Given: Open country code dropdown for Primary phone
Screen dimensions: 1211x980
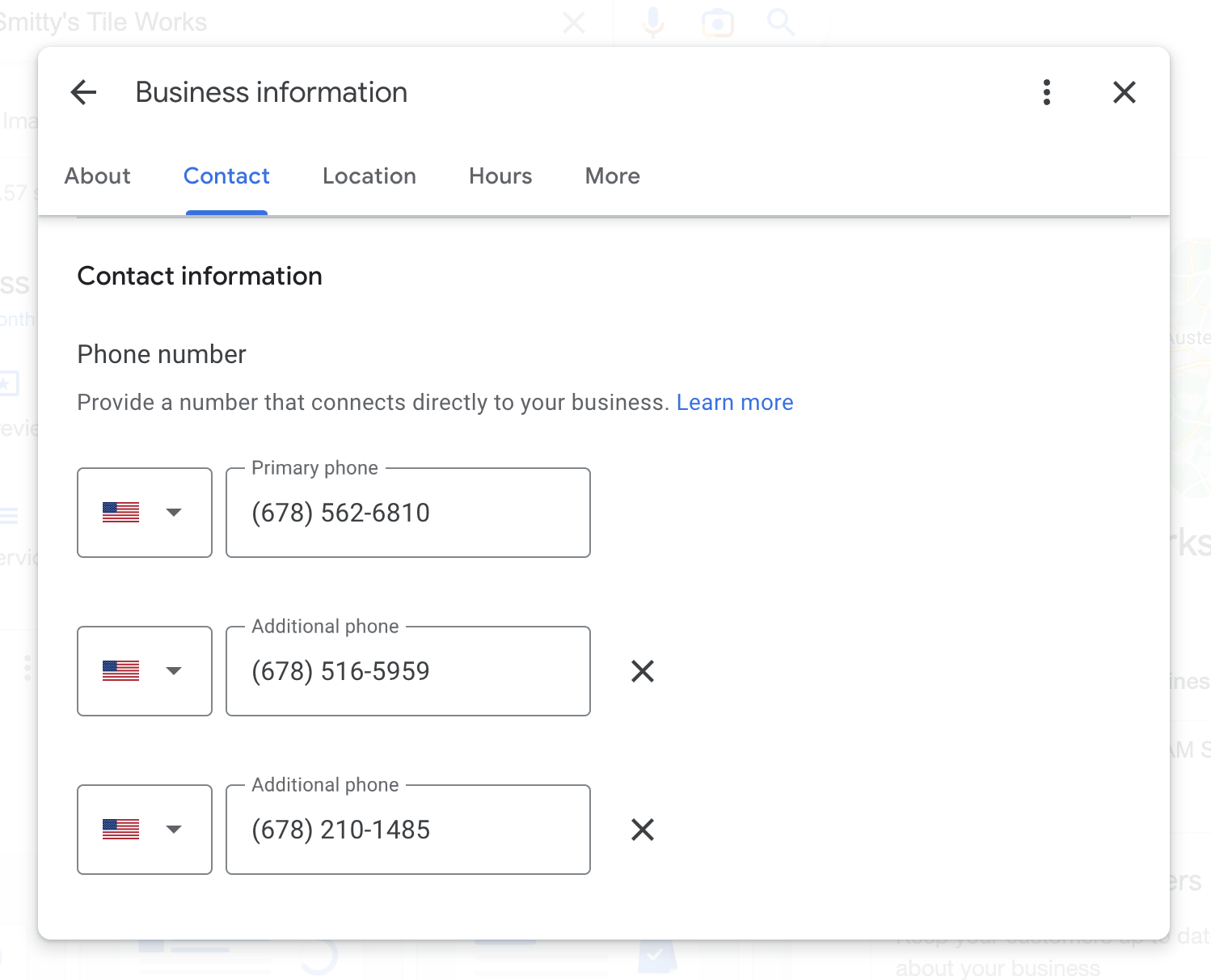Looking at the screenshot, I should click(x=145, y=513).
